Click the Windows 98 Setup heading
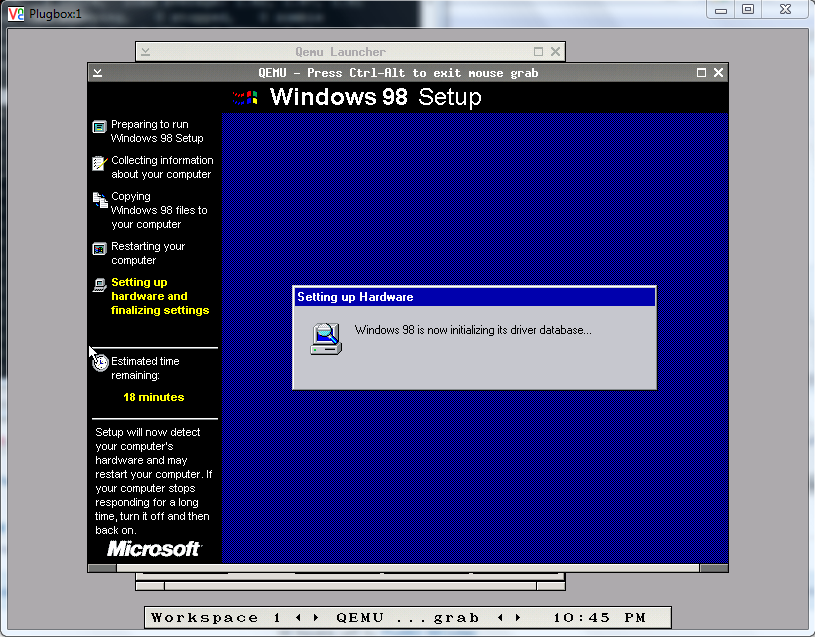815x637 pixels. 375,97
